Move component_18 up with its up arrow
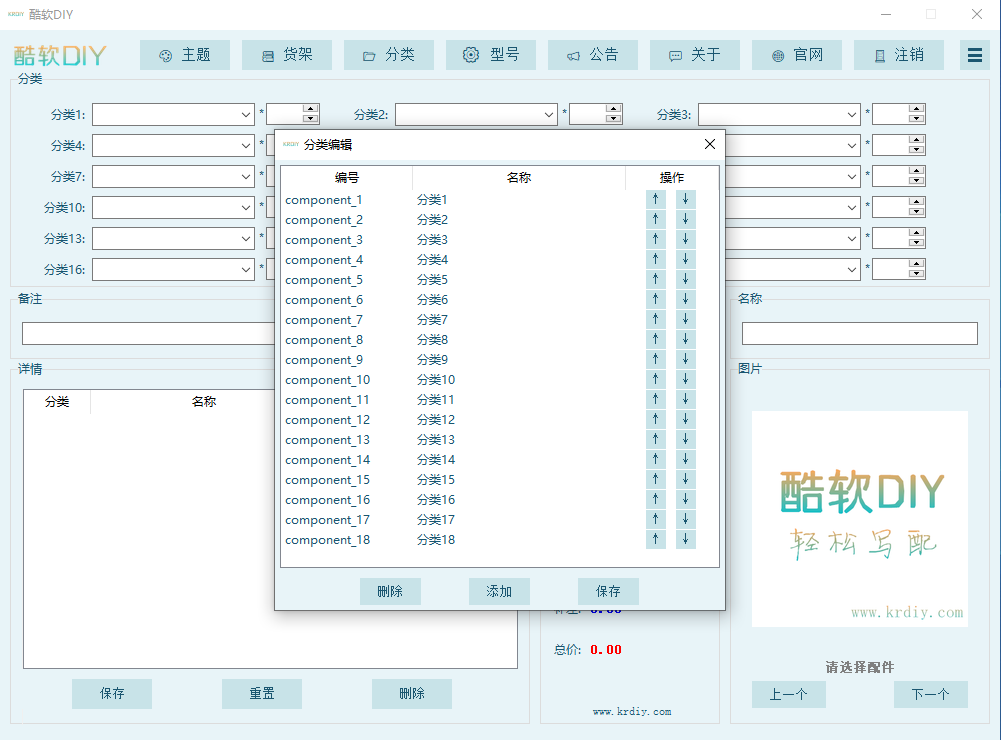The width and height of the screenshot is (1001, 740). [x=655, y=539]
